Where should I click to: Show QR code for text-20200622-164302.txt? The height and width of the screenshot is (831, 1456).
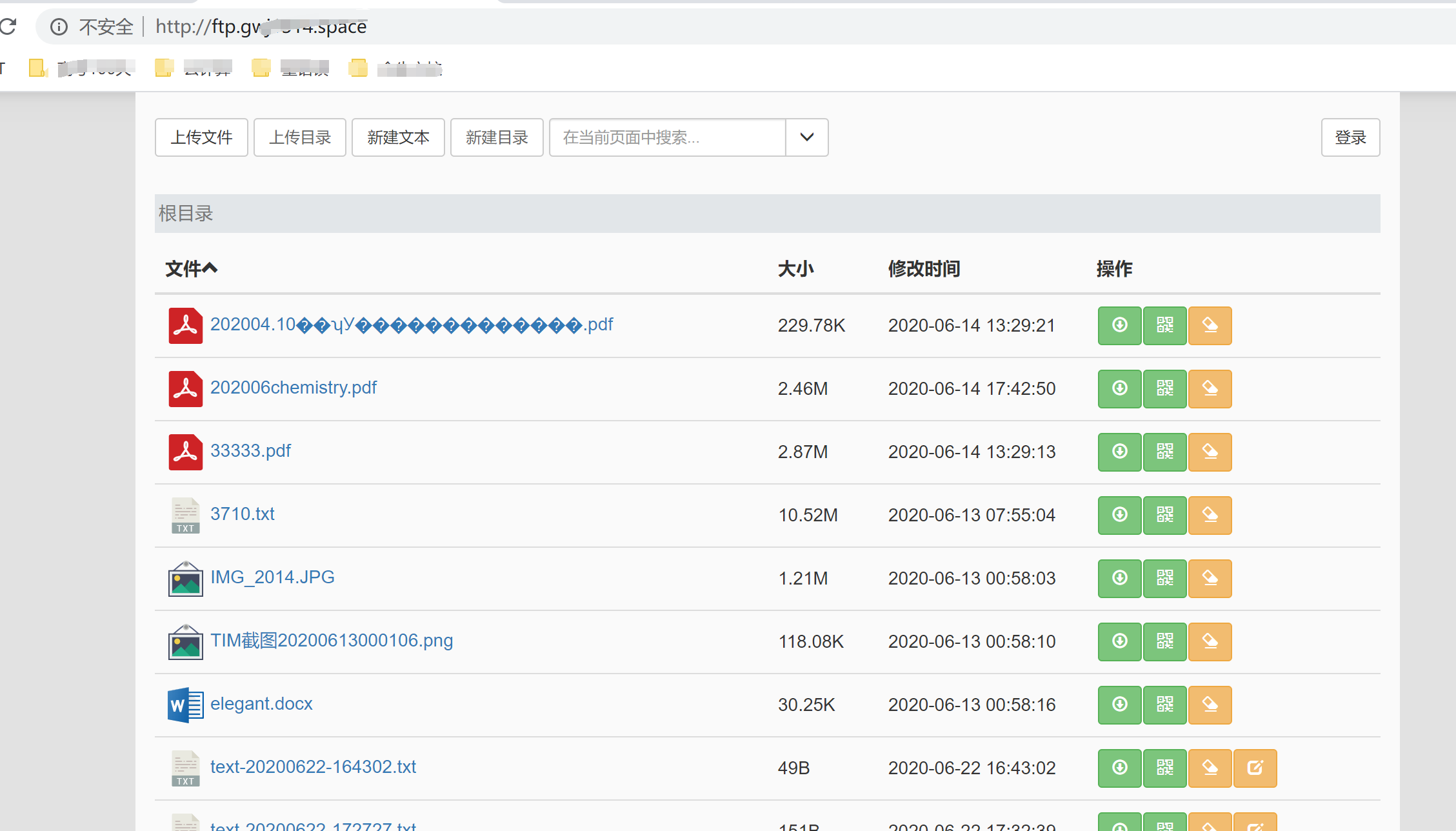pyautogui.click(x=1164, y=768)
